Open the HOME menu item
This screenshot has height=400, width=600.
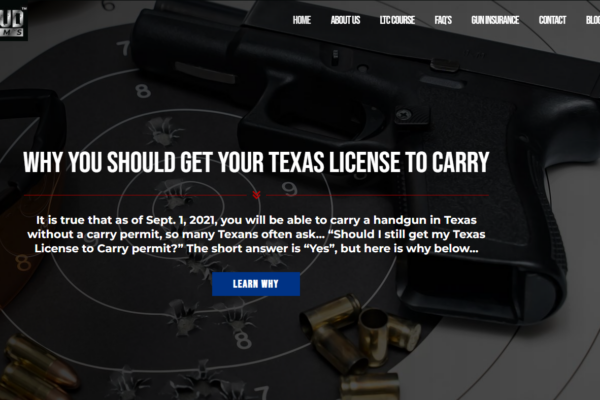(x=302, y=20)
